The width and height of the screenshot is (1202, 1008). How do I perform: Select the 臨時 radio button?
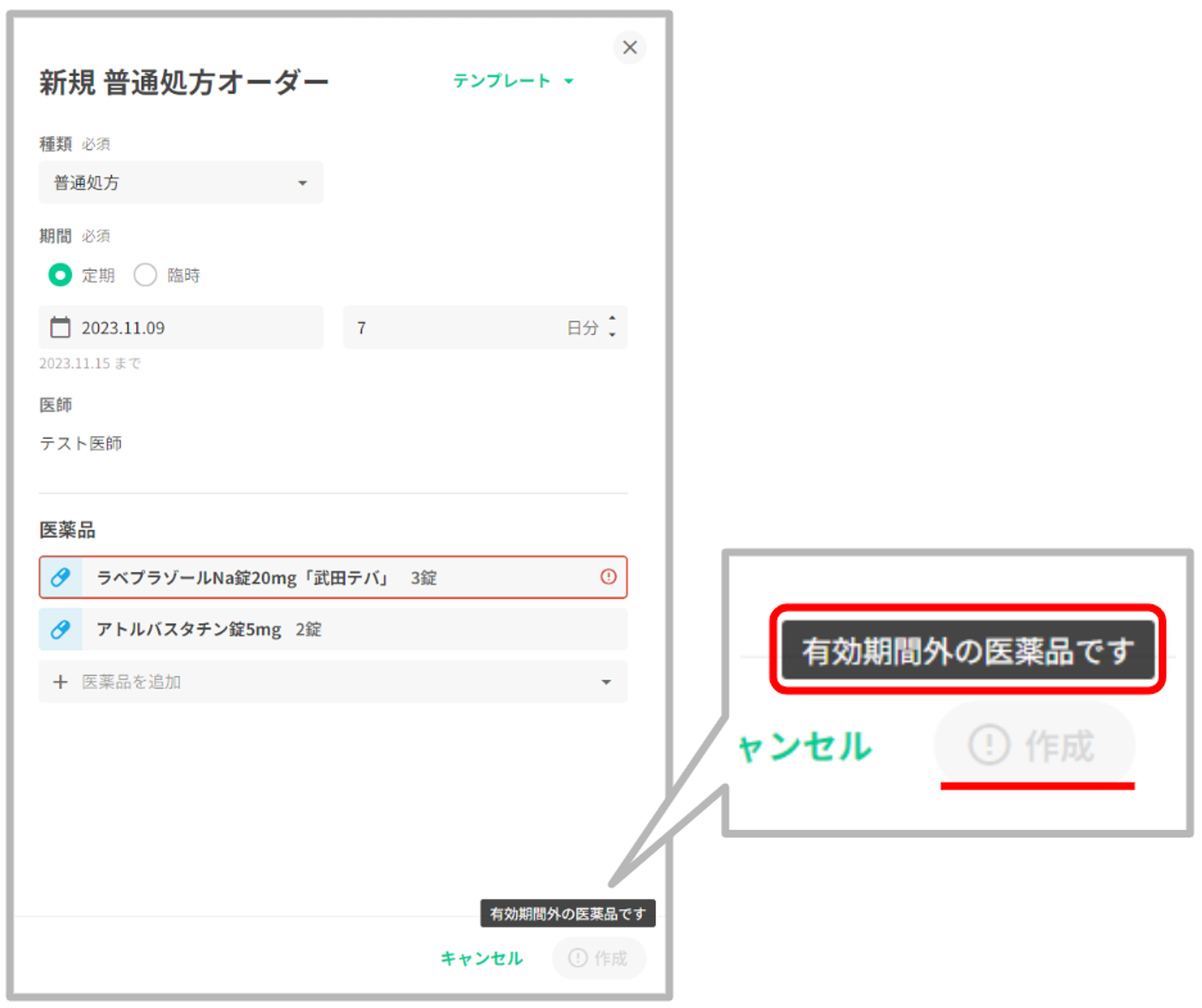click(x=145, y=275)
